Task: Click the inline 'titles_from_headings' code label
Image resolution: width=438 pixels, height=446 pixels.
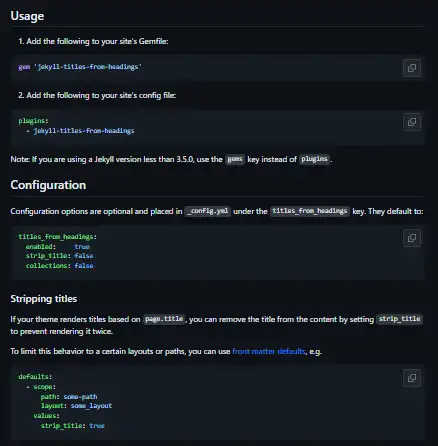Action: click(310, 211)
